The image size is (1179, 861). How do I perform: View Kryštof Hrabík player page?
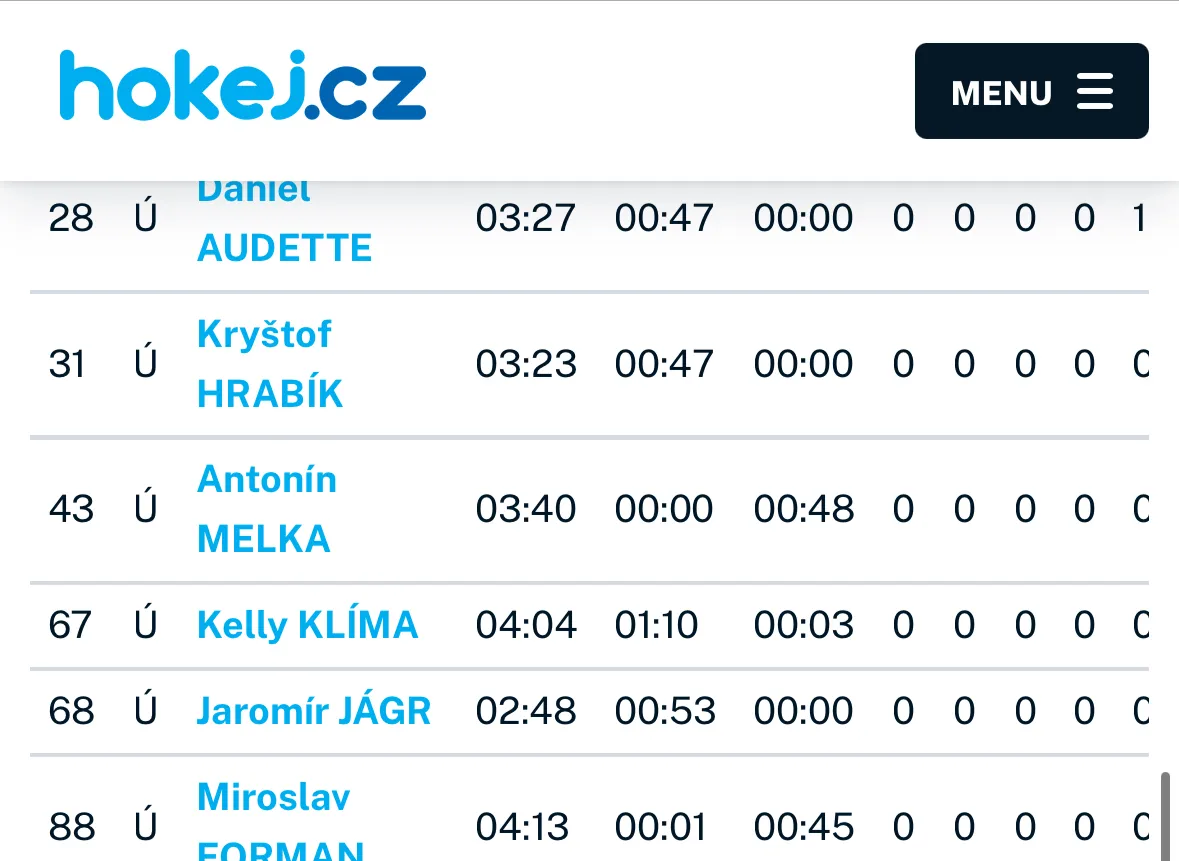269,364
